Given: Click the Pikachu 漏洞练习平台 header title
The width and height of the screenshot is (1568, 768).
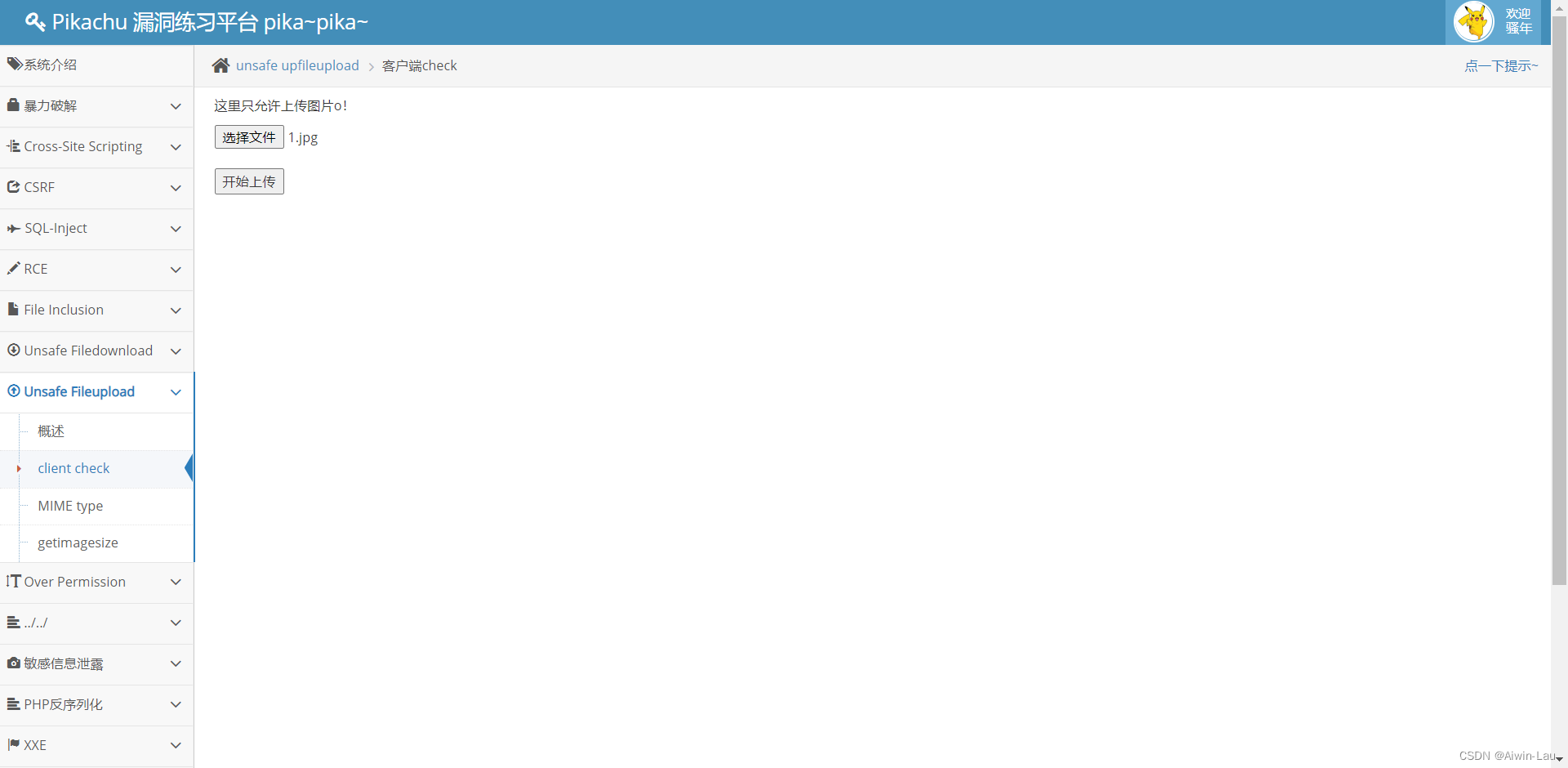Looking at the screenshot, I should click(x=210, y=22).
